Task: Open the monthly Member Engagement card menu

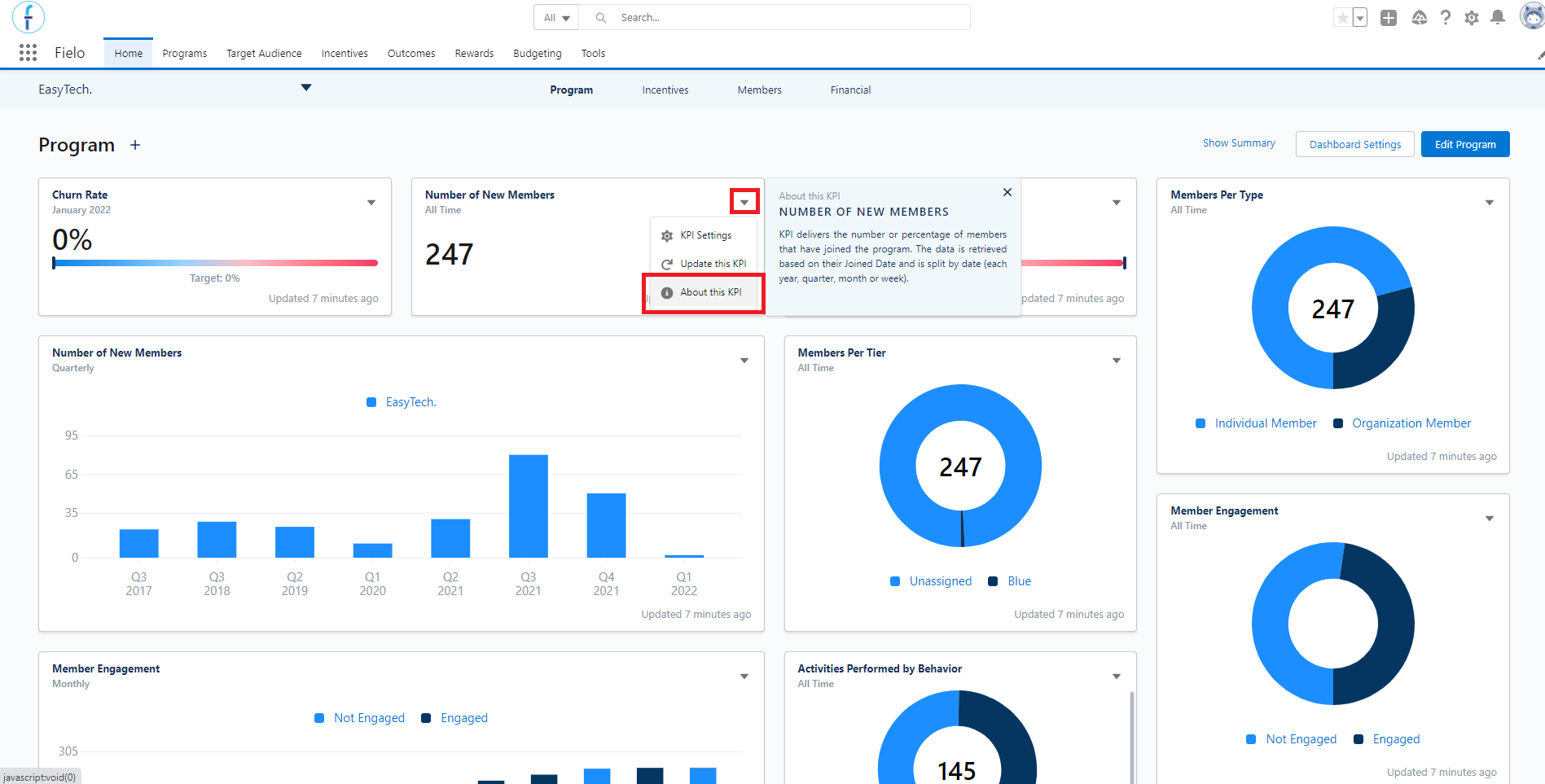Action: (x=744, y=677)
